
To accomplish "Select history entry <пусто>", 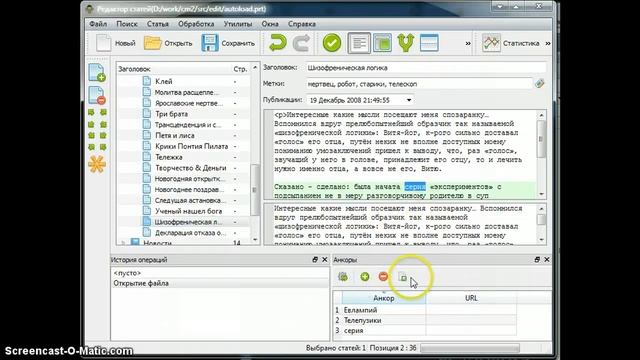I will [220, 273].
